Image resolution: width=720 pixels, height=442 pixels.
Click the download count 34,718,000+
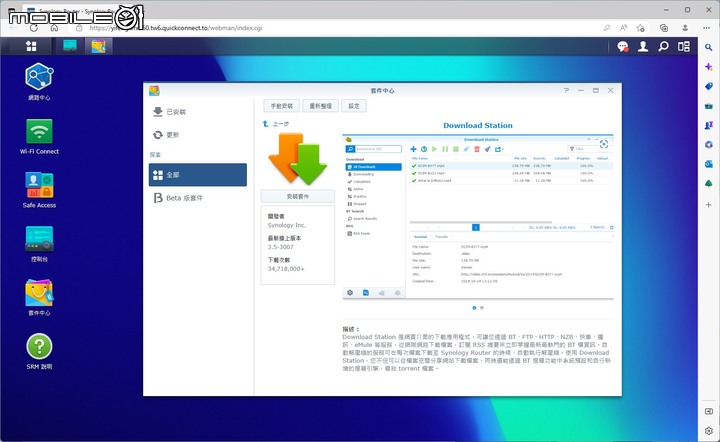pyautogui.click(x=286, y=269)
